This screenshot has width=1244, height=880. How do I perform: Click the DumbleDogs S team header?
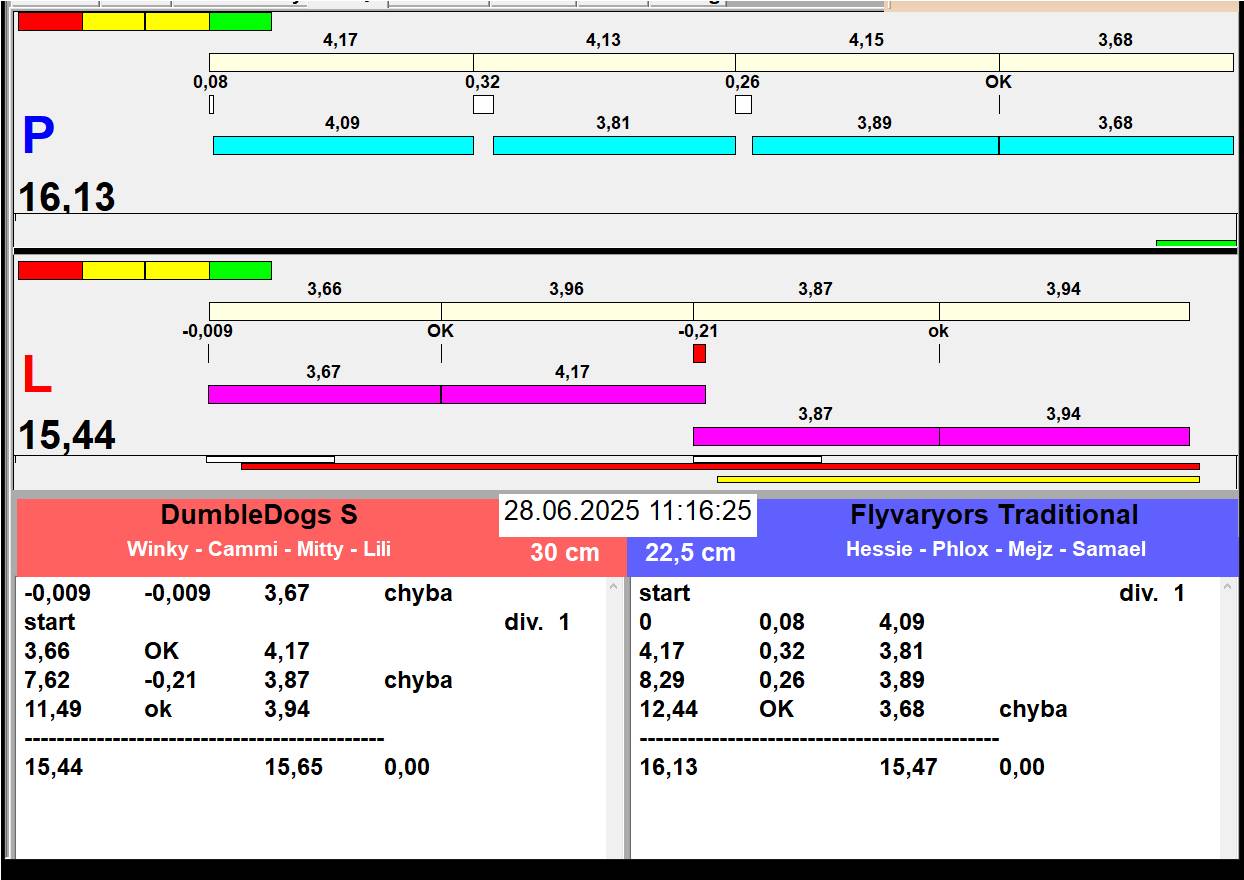[259, 516]
